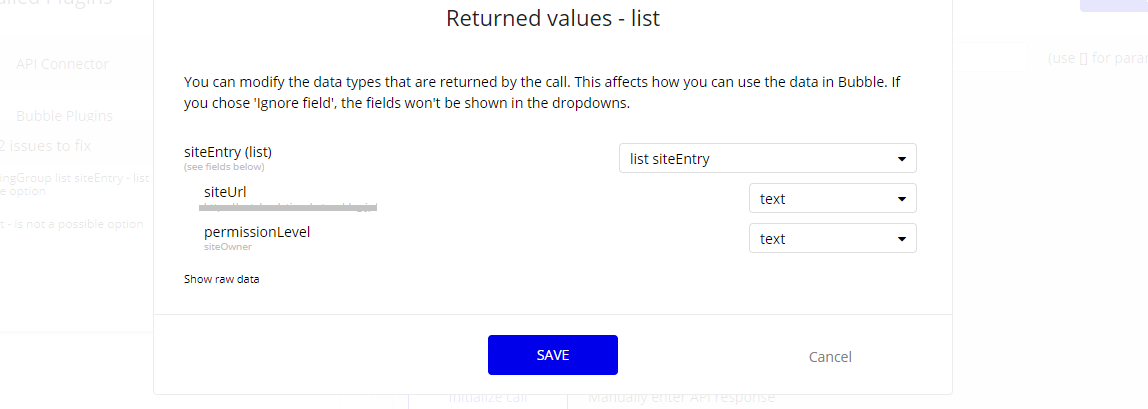This screenshot has width=1148, height=409.
Task: Click the 'siteEntry (list)' field label
Action: coord(228,152)
